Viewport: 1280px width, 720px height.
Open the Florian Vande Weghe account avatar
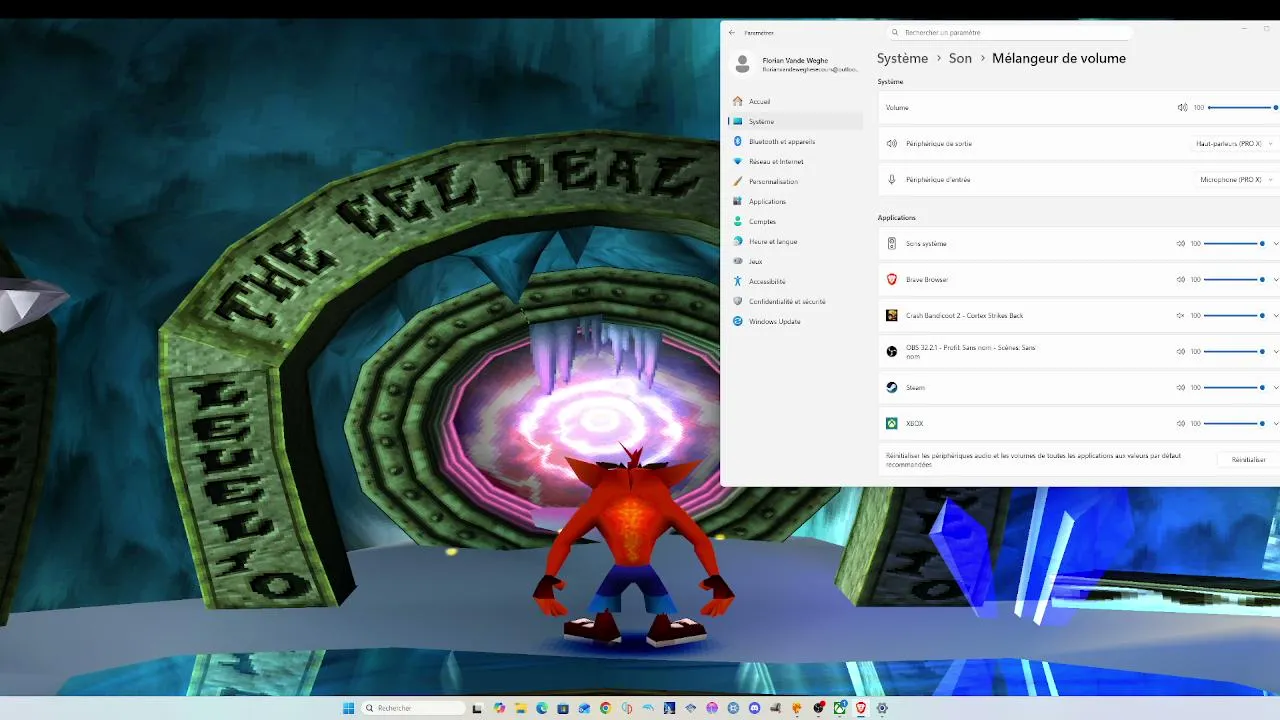point(742,64)
